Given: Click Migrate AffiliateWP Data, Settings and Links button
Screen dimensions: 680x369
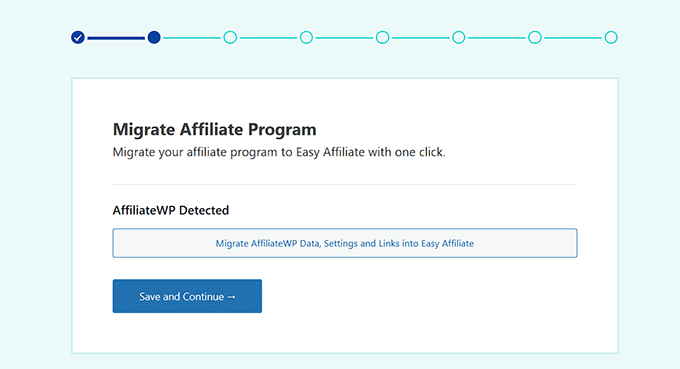Looking at the screenshot, I should tap(345, 243).
